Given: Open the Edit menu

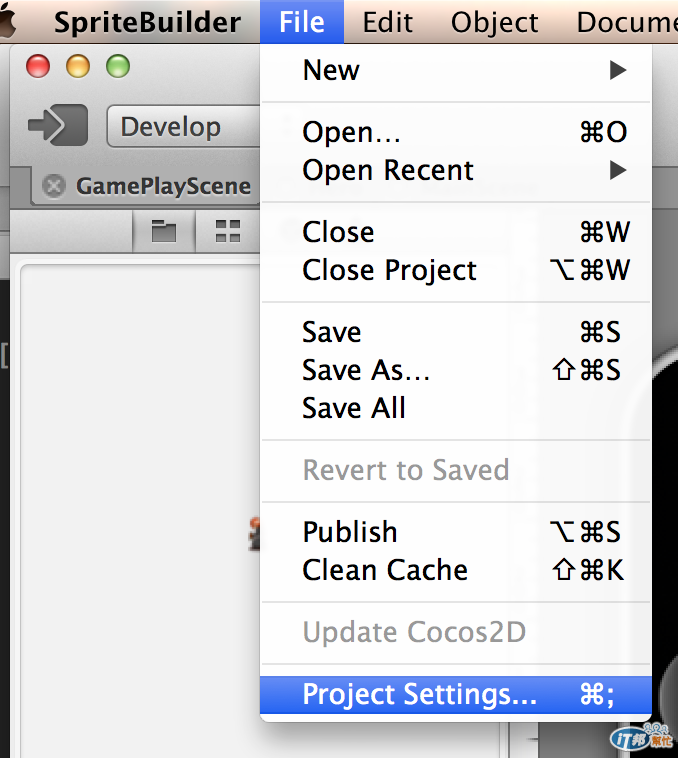Looking at the screenshot, I should point(387,22).
